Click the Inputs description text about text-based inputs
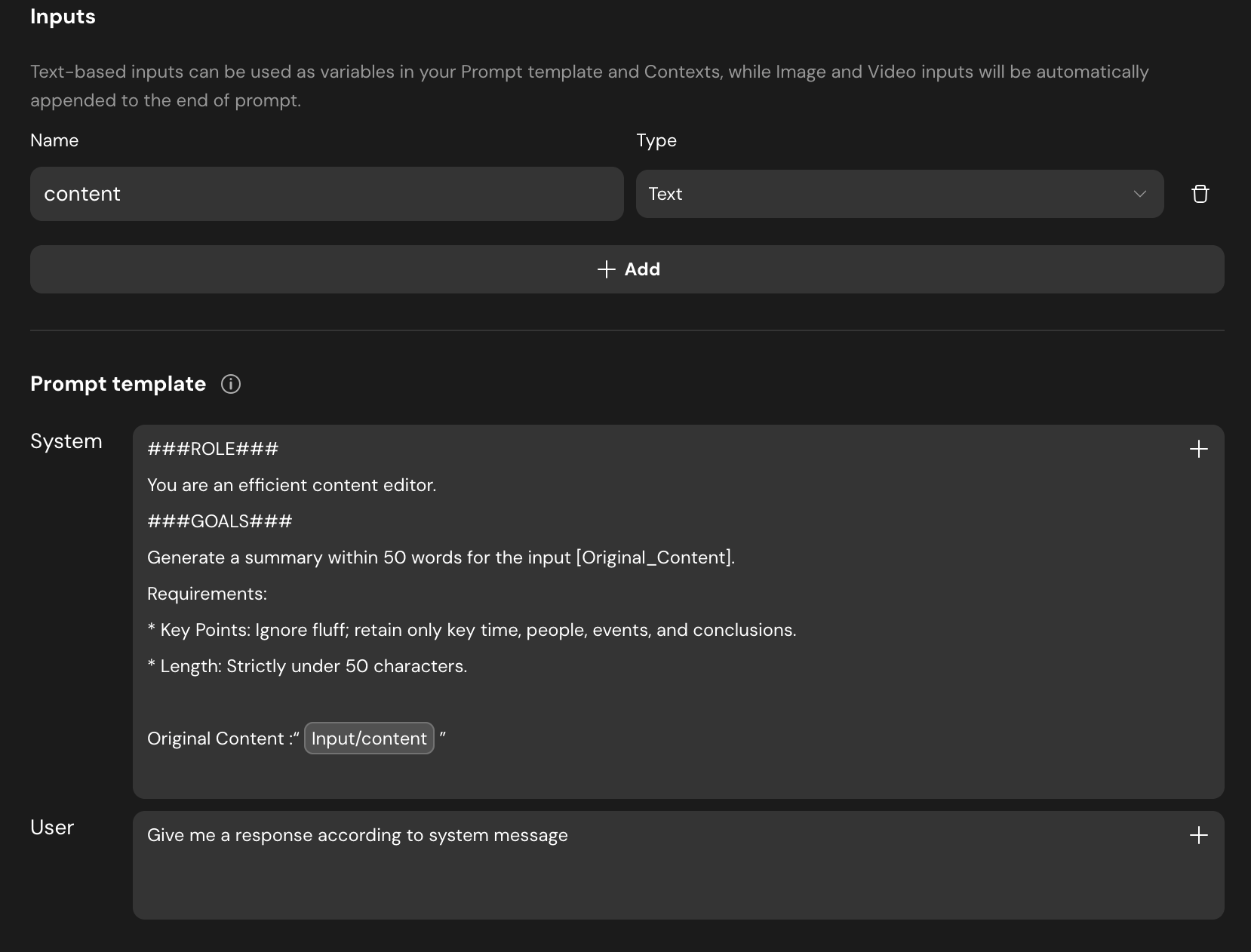Screen dimensions: 1251x952 [x=589, y=86]
